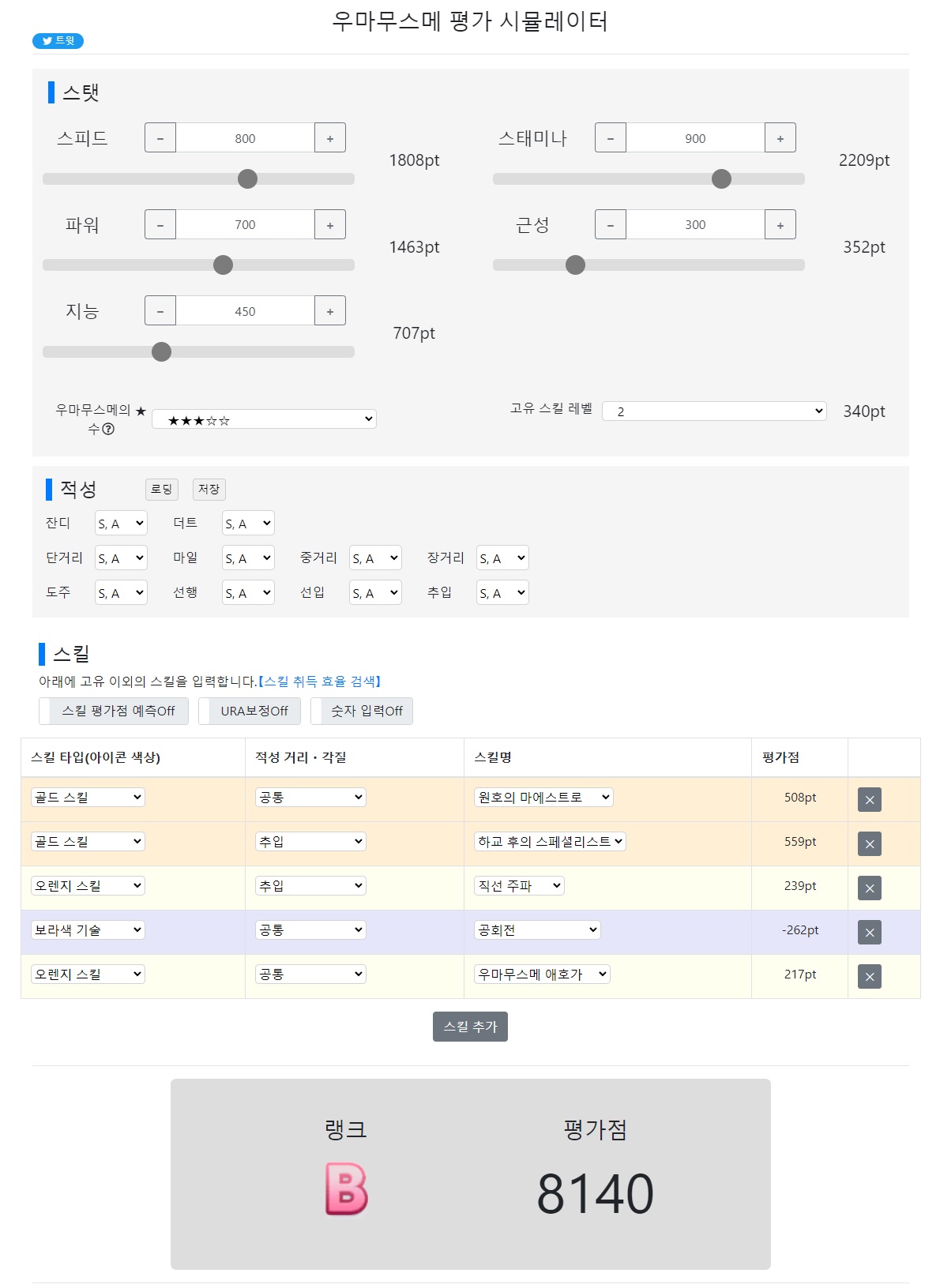Decrease the 스피드 value with minus
This screenshot has height=1288, width=940.
click(160, 138)
